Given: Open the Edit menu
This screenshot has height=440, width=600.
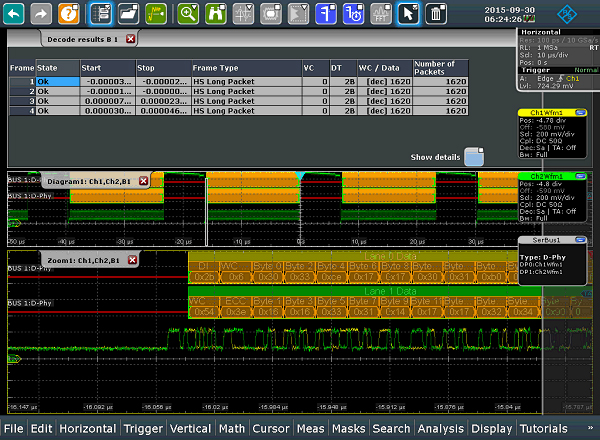Looking at the screenshot, I should [41, 429].
